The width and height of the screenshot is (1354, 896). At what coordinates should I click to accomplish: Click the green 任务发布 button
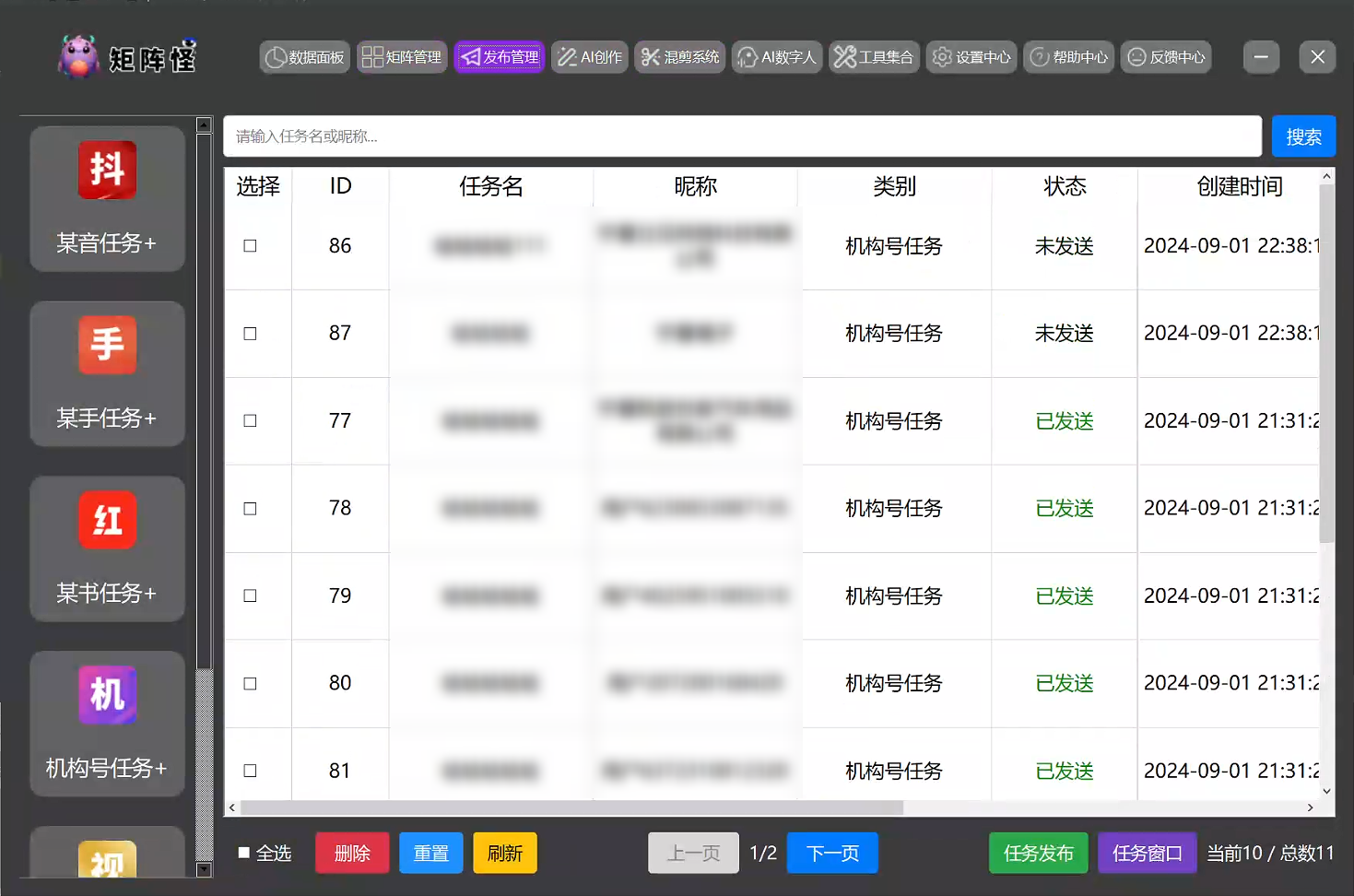pyautogui.click(x=1039, y=853)
